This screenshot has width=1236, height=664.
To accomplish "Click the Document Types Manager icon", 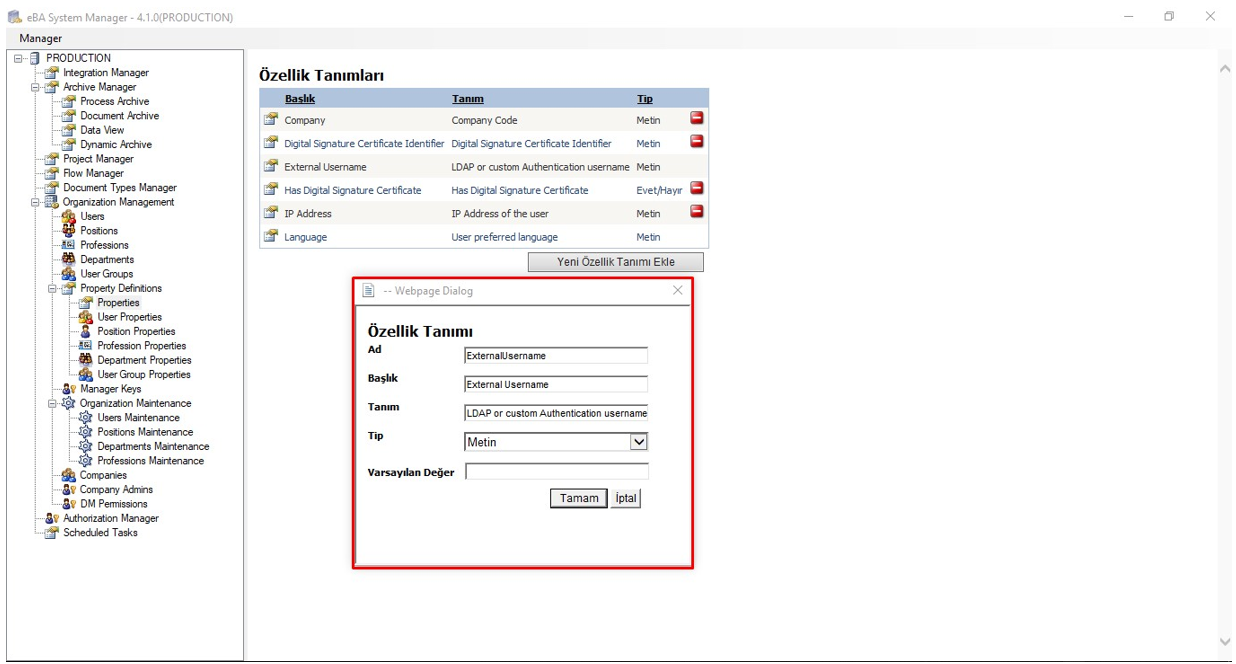I will pos(51,188).
